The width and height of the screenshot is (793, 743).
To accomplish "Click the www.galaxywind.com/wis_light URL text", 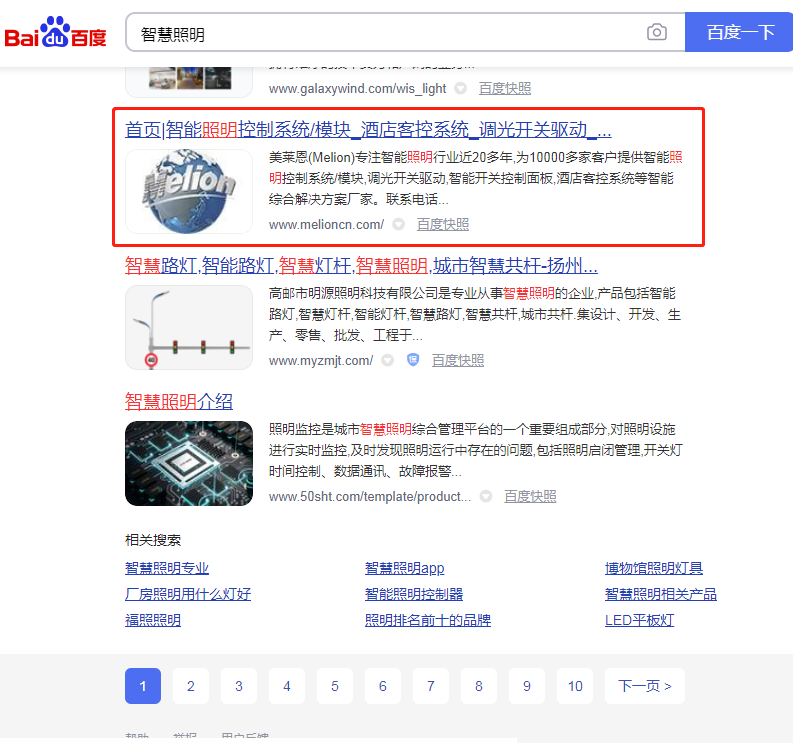I will 358,89.
